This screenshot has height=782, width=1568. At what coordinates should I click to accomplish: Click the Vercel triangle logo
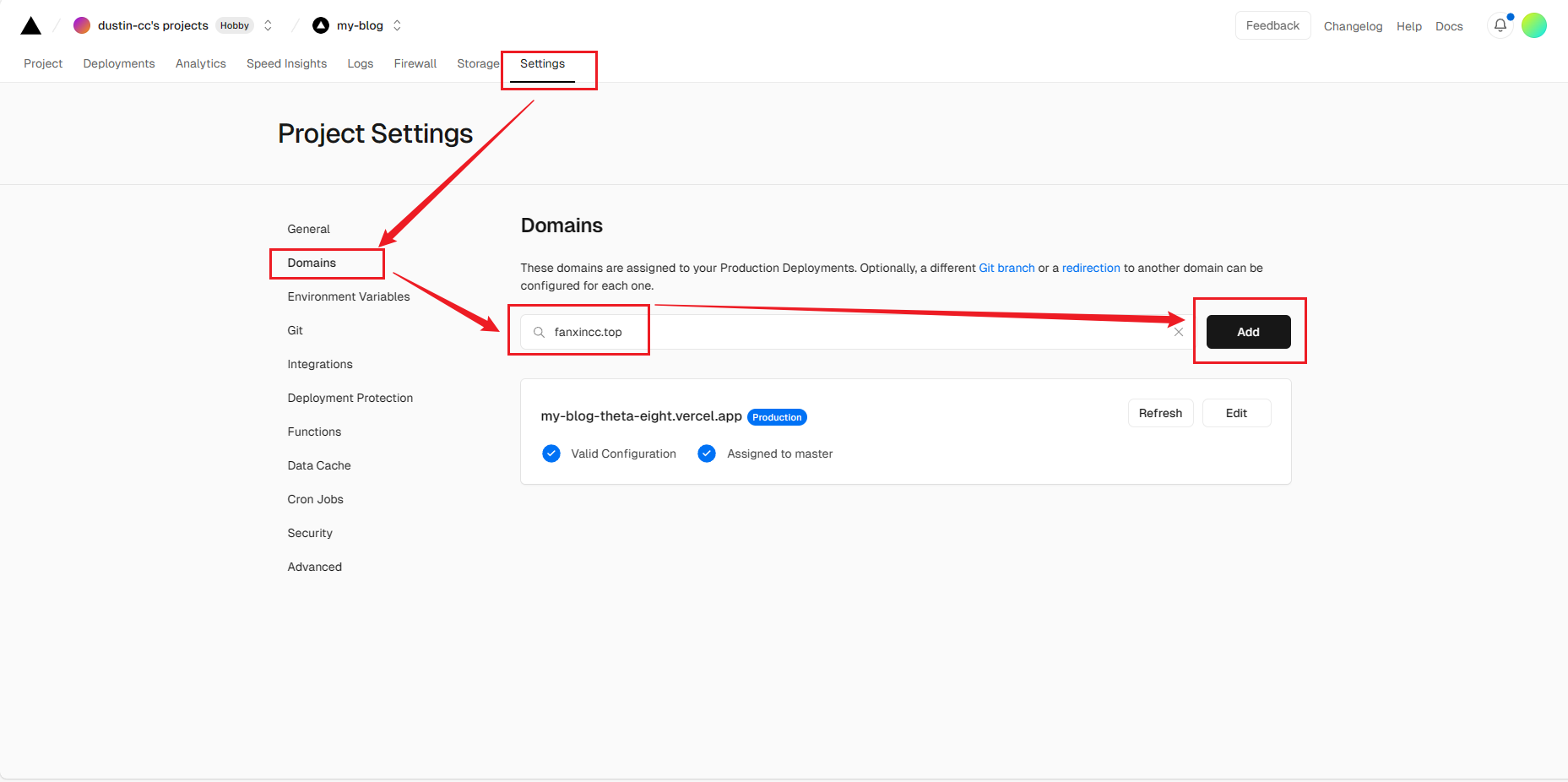point(31,26)
